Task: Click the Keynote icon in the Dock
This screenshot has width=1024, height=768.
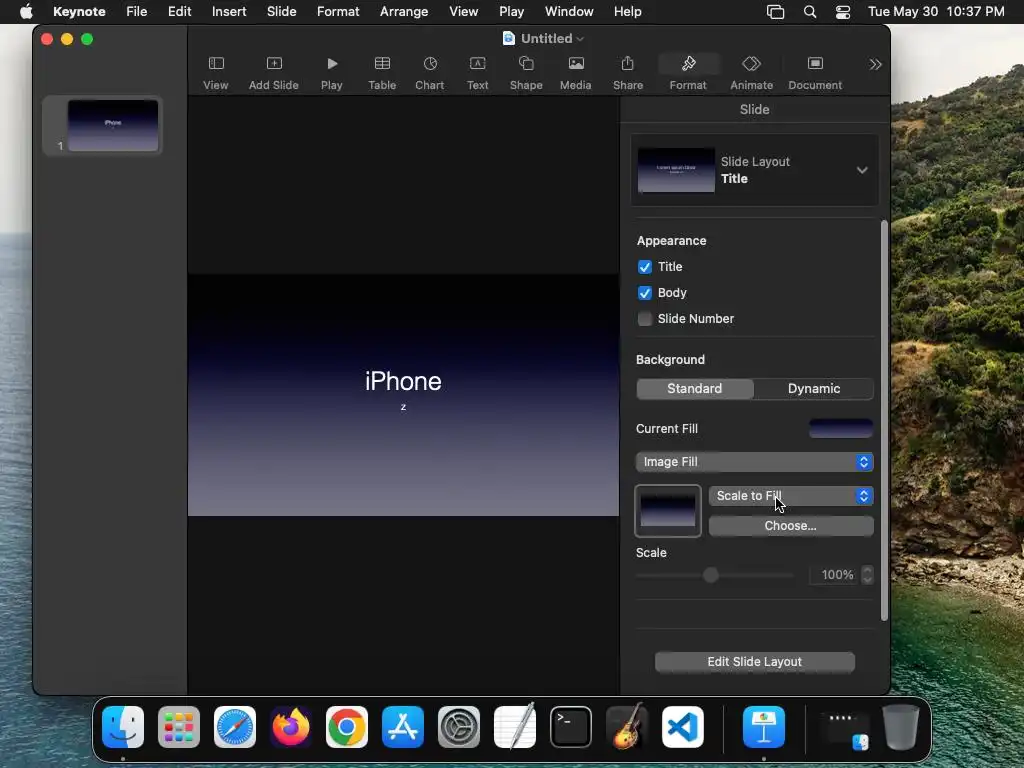Action: point(764,727)
